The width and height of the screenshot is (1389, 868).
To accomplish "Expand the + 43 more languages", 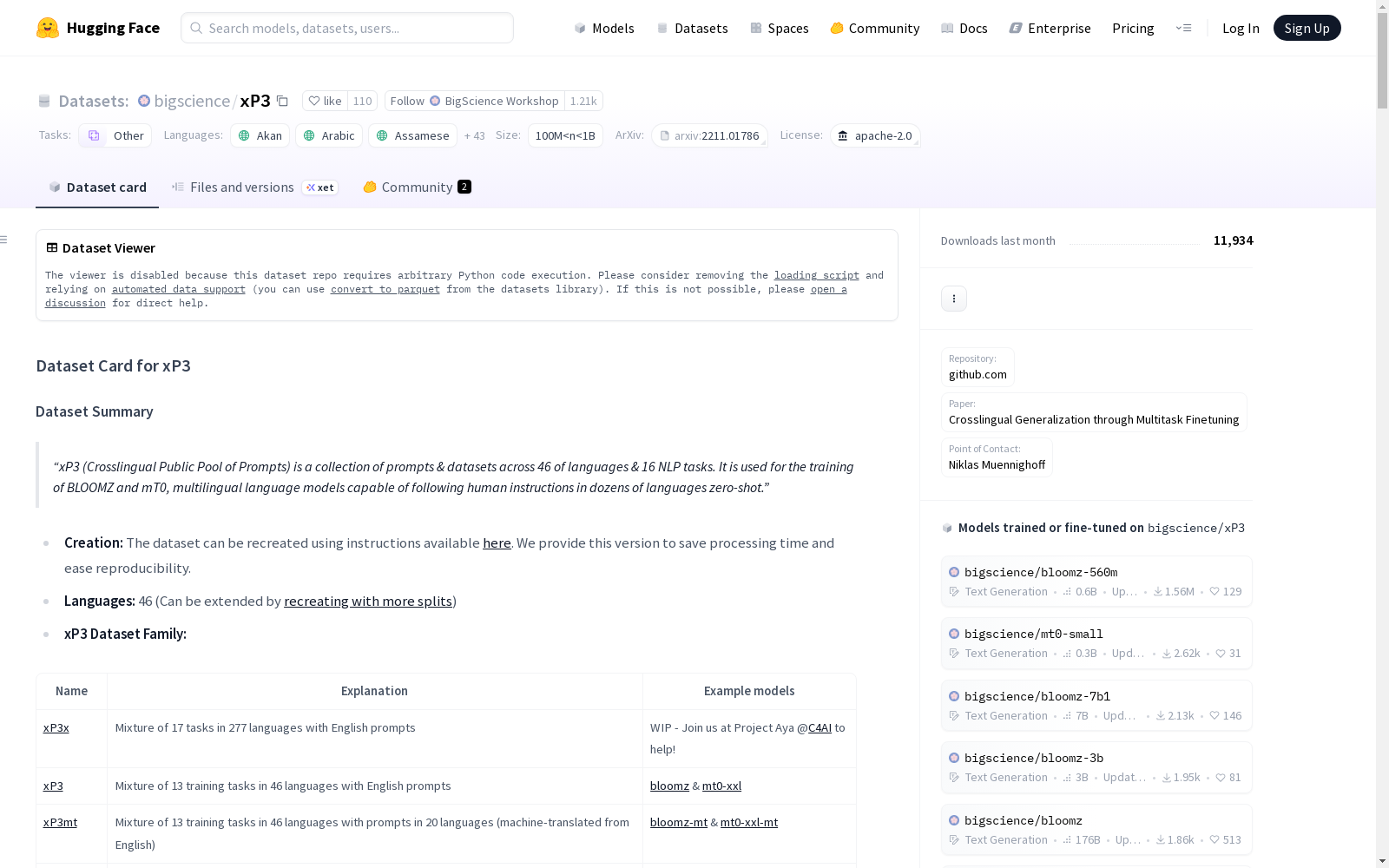I will (474, 135).
